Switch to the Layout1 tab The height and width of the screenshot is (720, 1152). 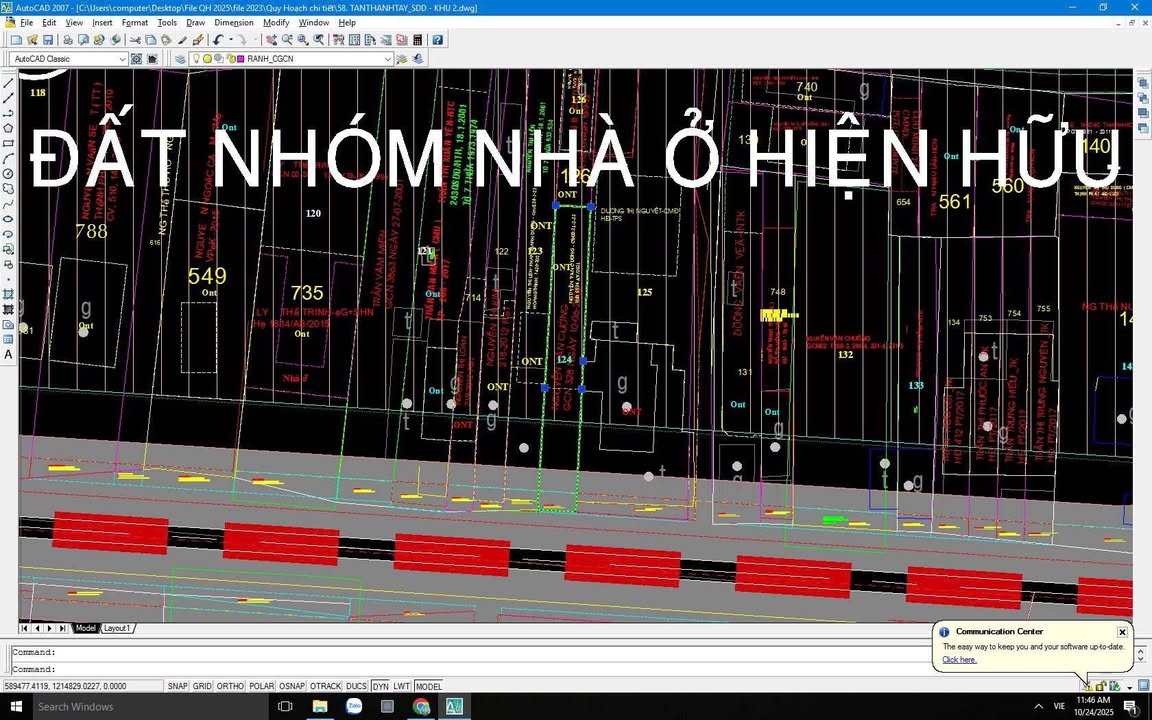coord(117,628)
